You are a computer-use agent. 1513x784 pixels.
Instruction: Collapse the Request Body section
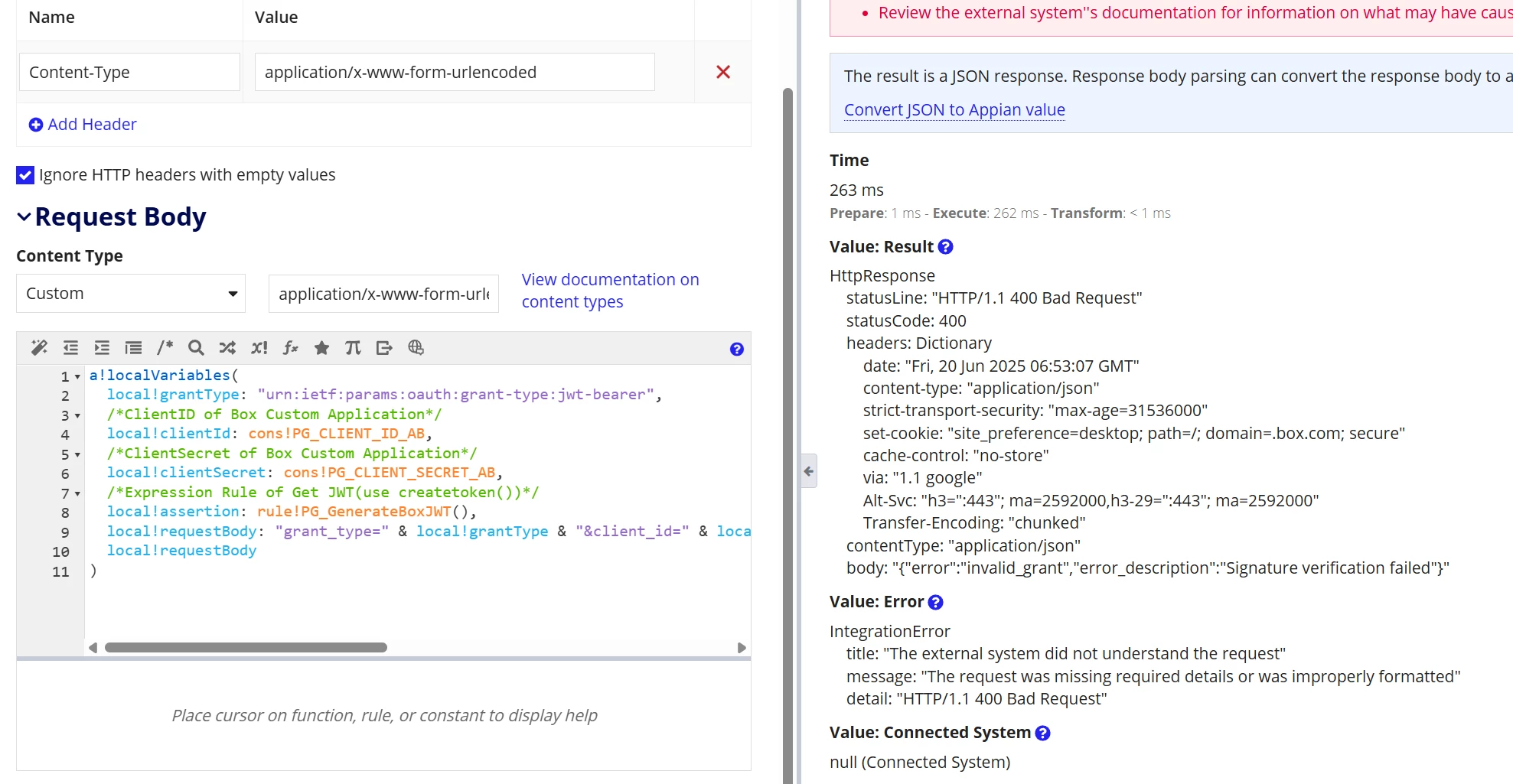tap(24, 217)
